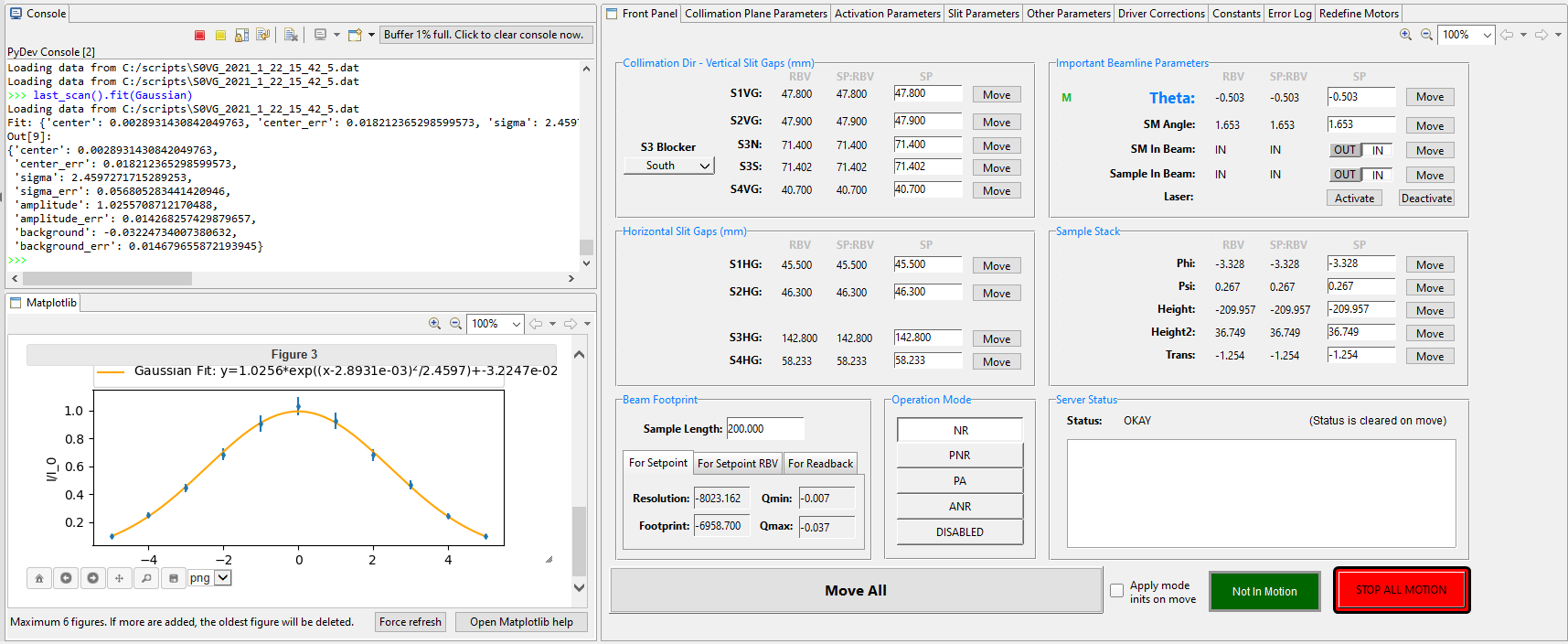
Task: Click zoom out icon in Matplotlib view
Action: pyautogui.click(x=455, y=324)
